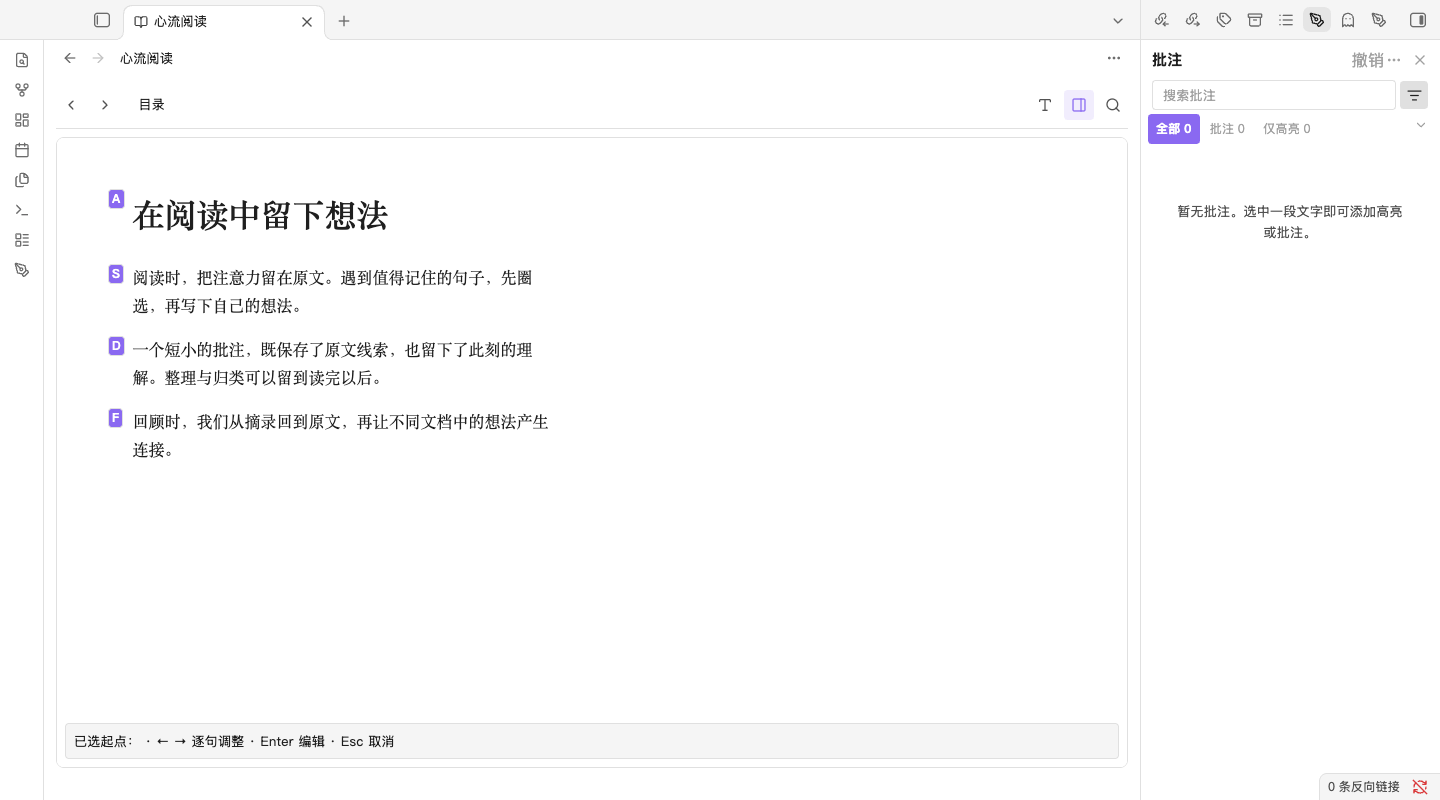Click the stacked-pages copy icon in left ribbon
Screen dimensions: 1440x800
[22, 180]
